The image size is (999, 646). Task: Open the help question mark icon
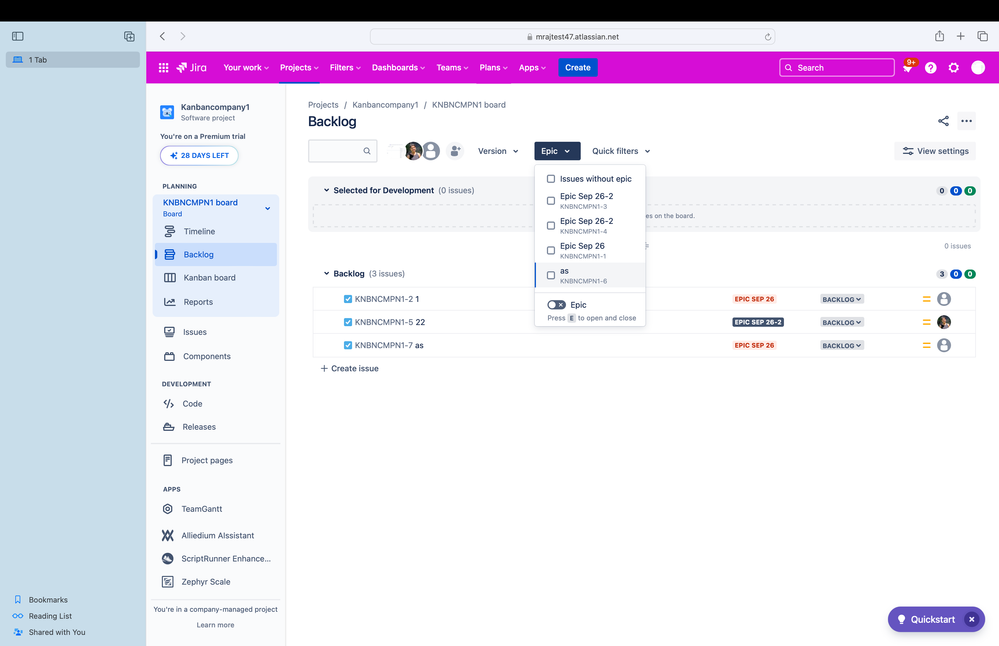(931, 68)
